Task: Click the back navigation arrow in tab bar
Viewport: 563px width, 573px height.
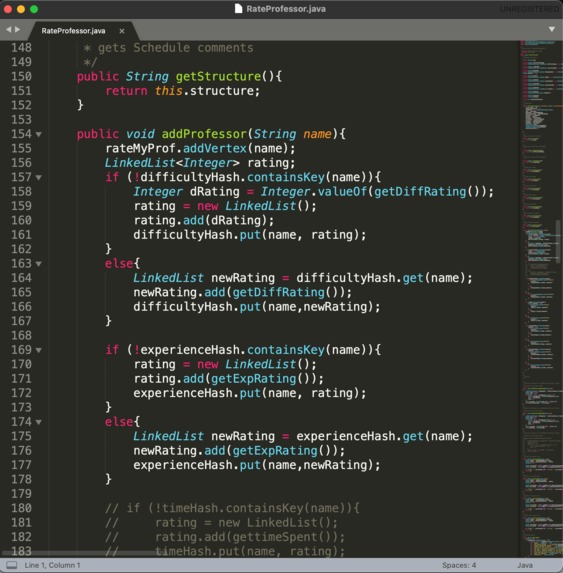Action: click(x=8, y=29)
